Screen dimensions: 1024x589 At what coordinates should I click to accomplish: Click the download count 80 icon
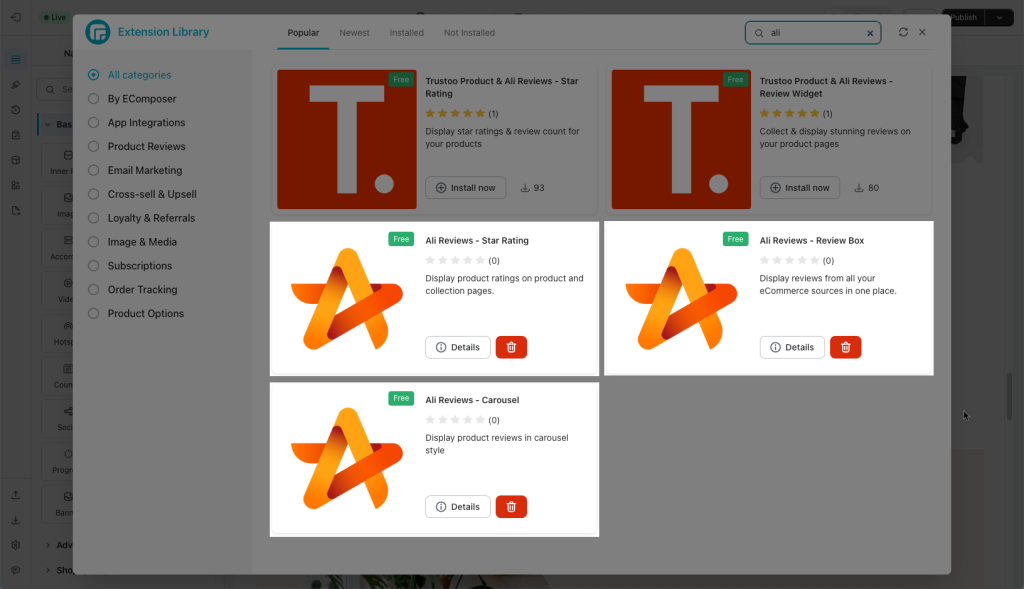click(859, 188)
